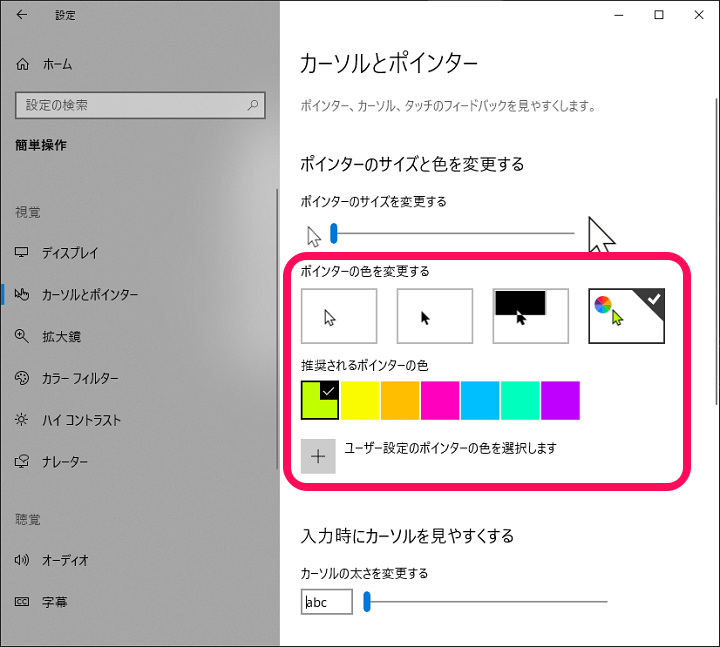The width and height of the screenshot is (720, 647).
Task: Click the high contrast sun icon
Action: 22,420
